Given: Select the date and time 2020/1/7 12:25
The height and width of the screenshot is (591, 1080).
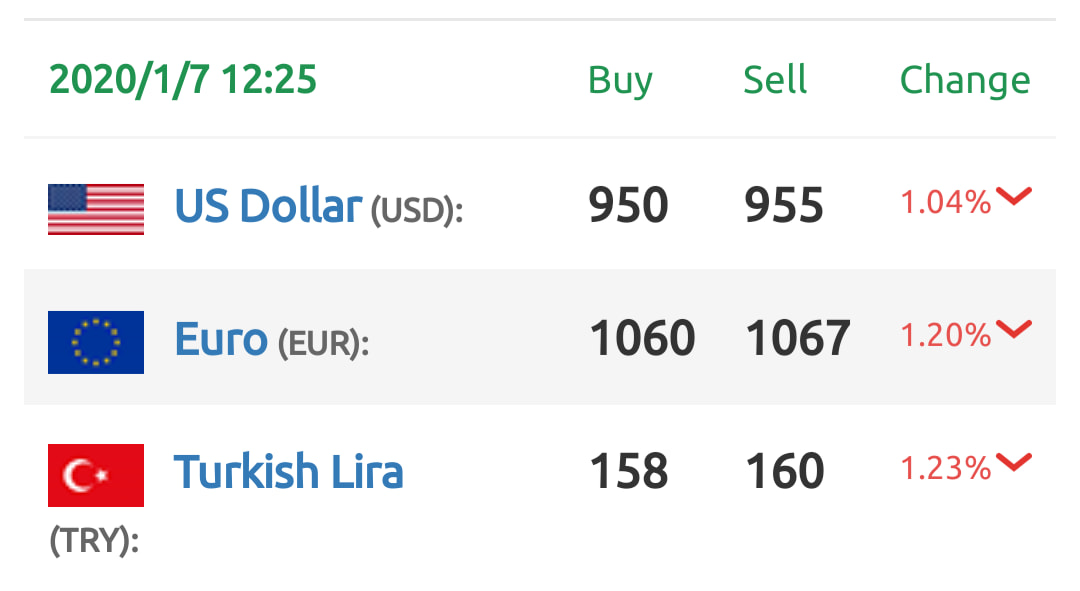Looking at the screenshot, I should tap(183, 79).
